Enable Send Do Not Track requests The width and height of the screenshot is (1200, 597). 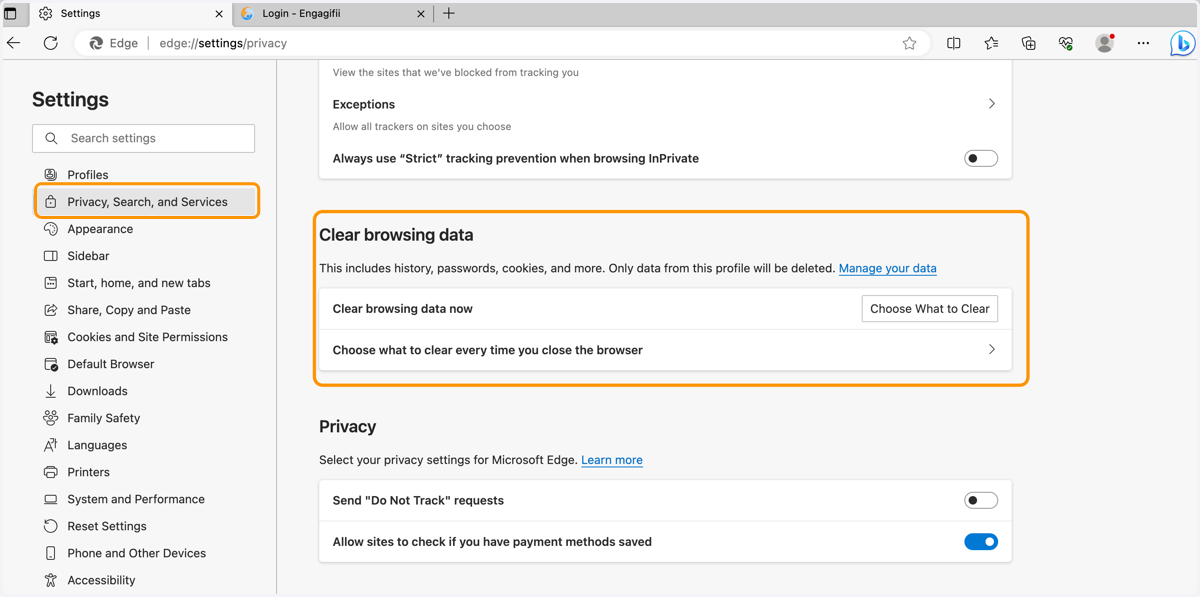(x=981, y=500)
